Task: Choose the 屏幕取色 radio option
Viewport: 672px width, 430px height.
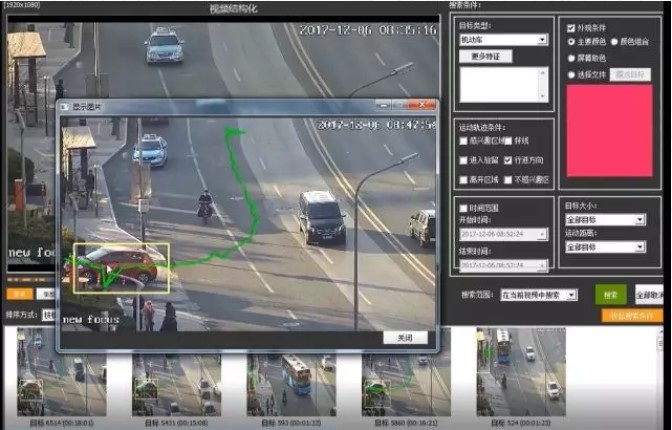Action: pos(571,58)
